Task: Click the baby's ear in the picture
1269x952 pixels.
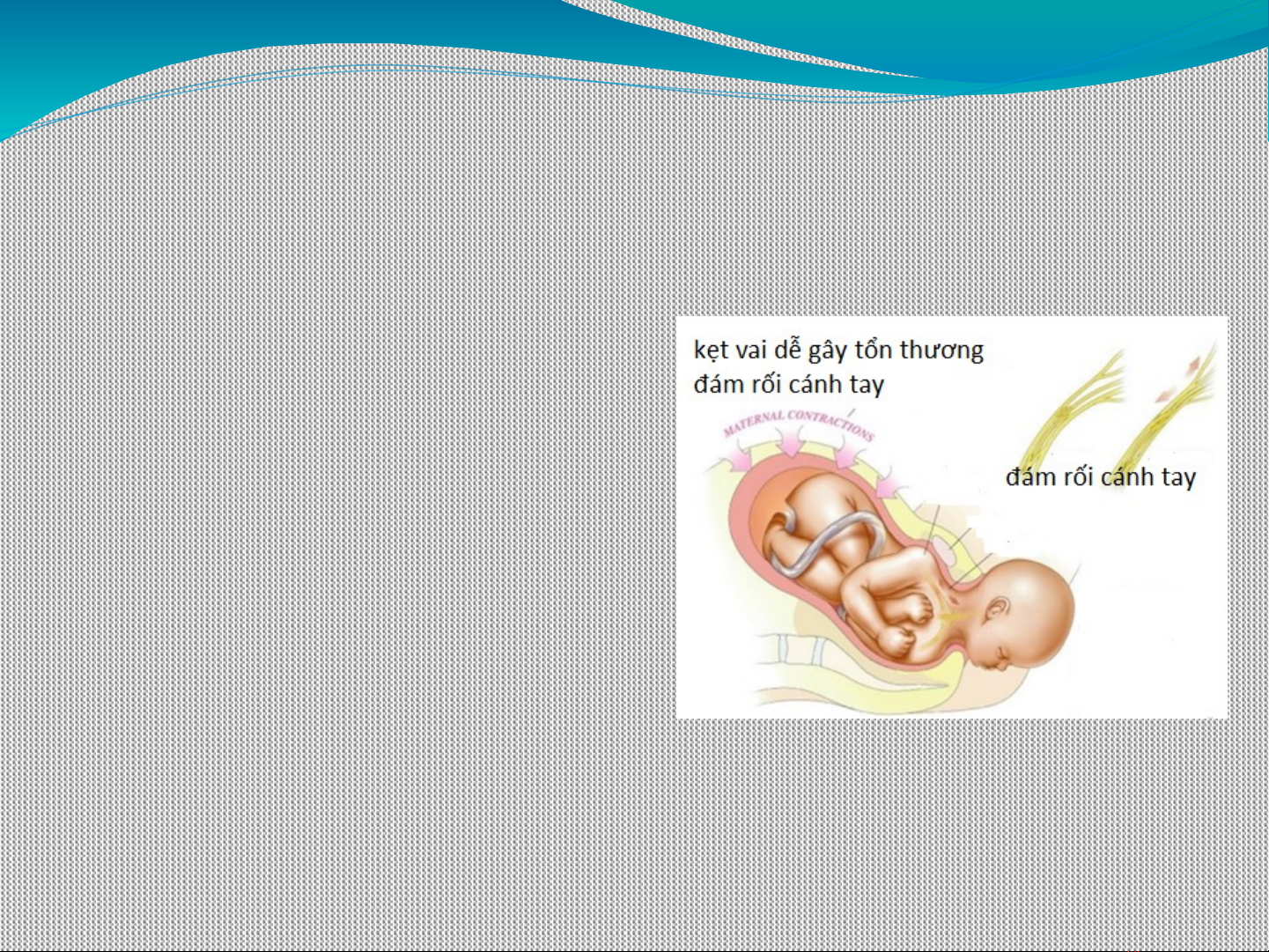Action: click(999, 607)
